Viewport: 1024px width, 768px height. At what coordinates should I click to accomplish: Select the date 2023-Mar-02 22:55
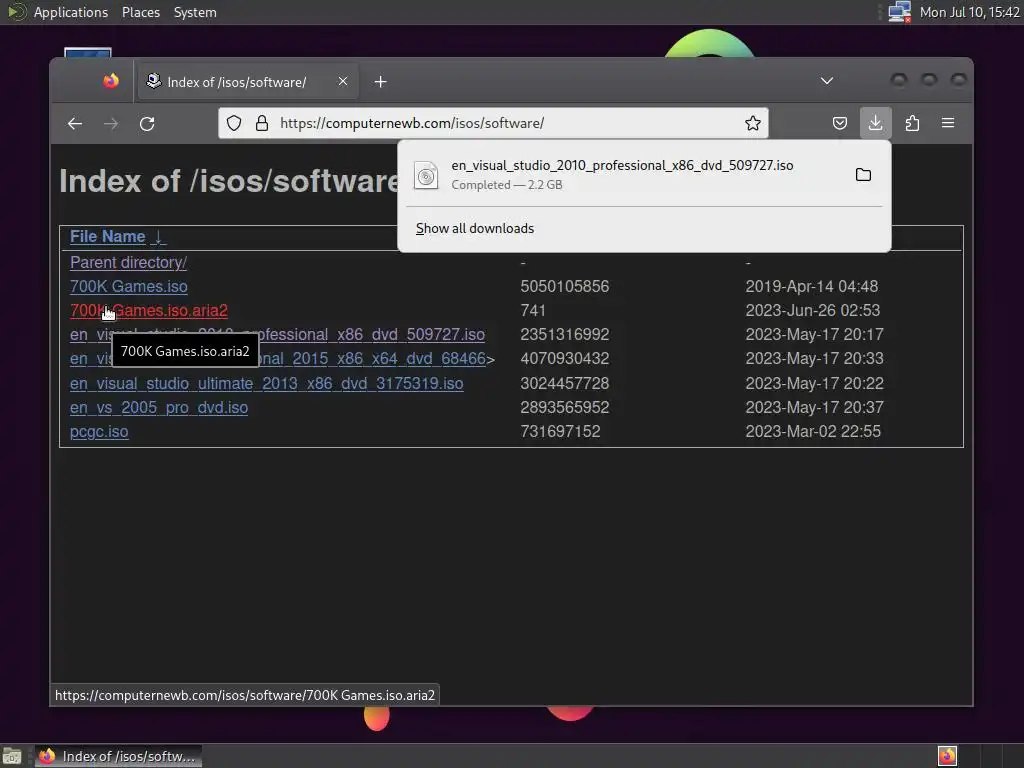click(x=812, y=432)
